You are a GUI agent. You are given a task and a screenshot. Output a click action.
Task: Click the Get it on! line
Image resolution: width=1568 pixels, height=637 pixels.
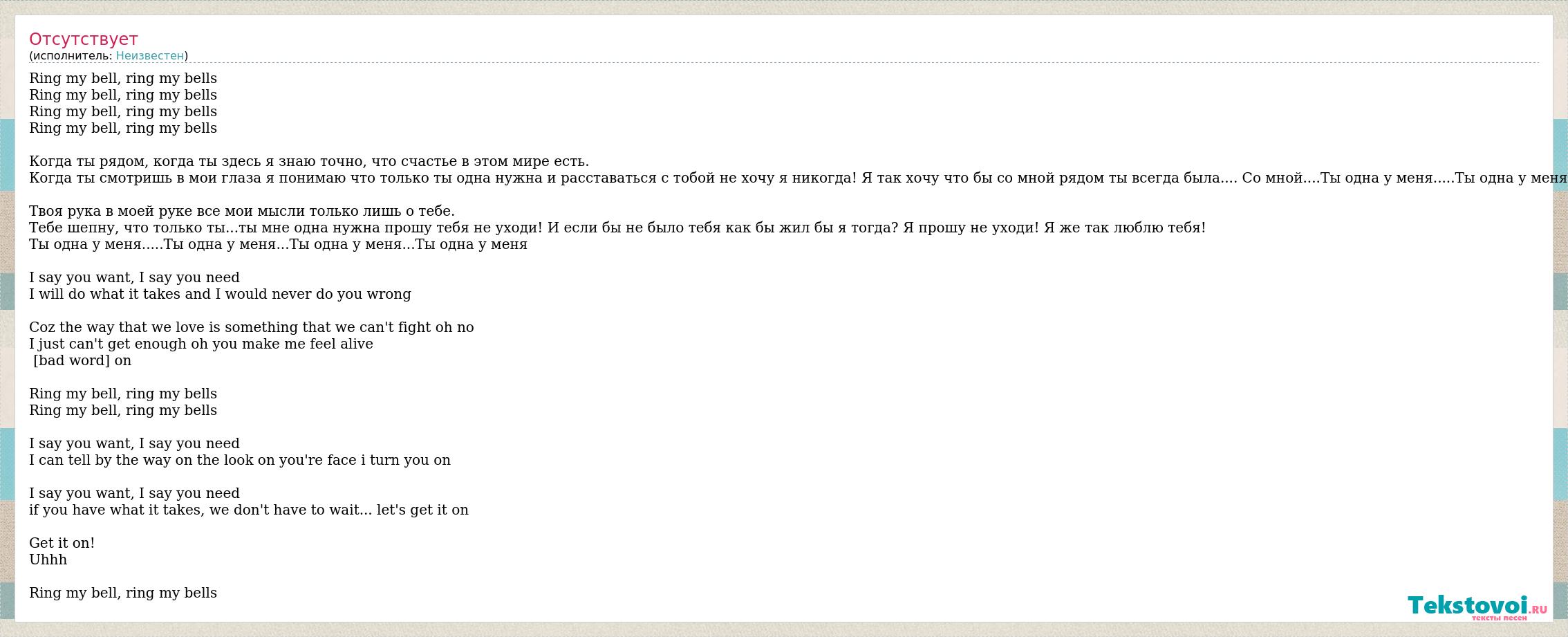point(62,543)
